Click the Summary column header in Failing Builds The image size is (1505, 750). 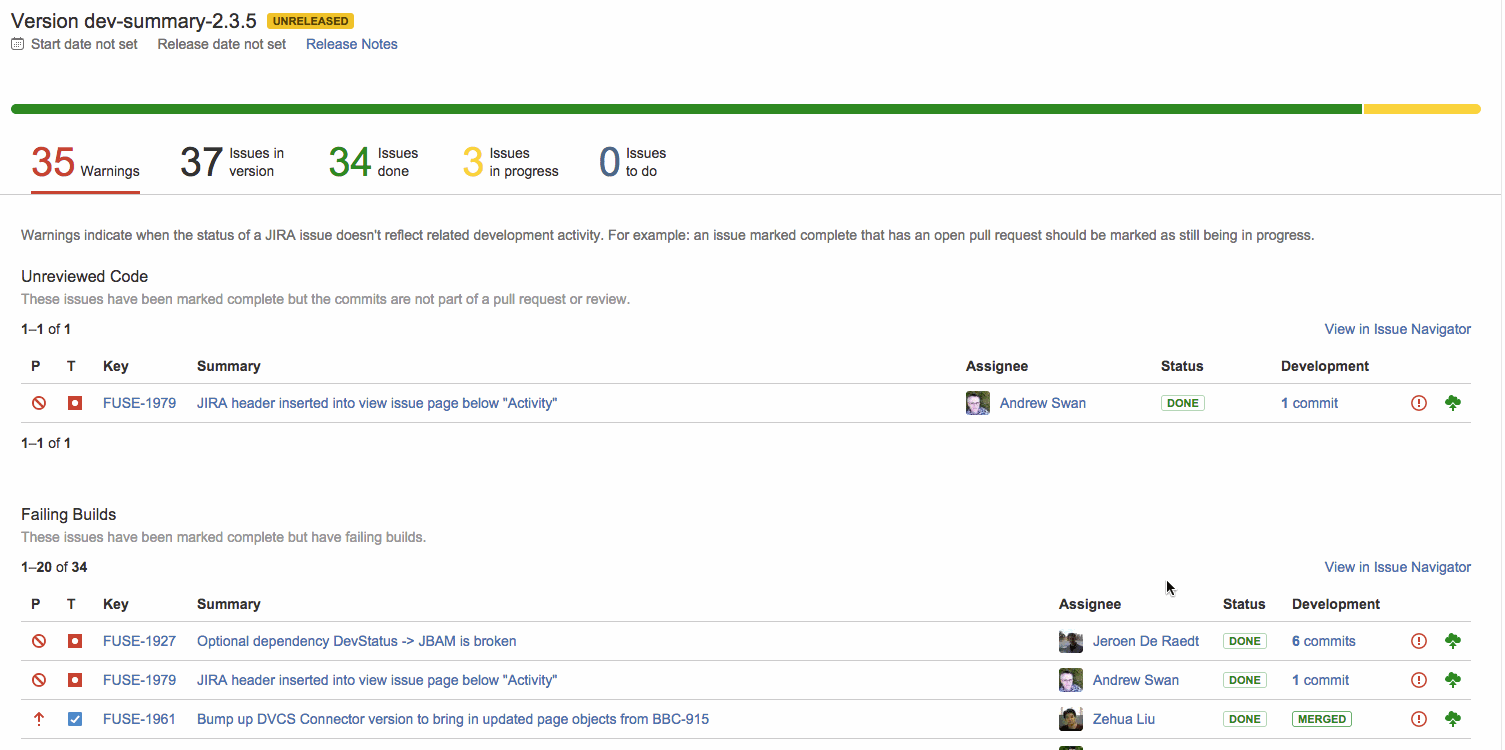tap(229, 604)
